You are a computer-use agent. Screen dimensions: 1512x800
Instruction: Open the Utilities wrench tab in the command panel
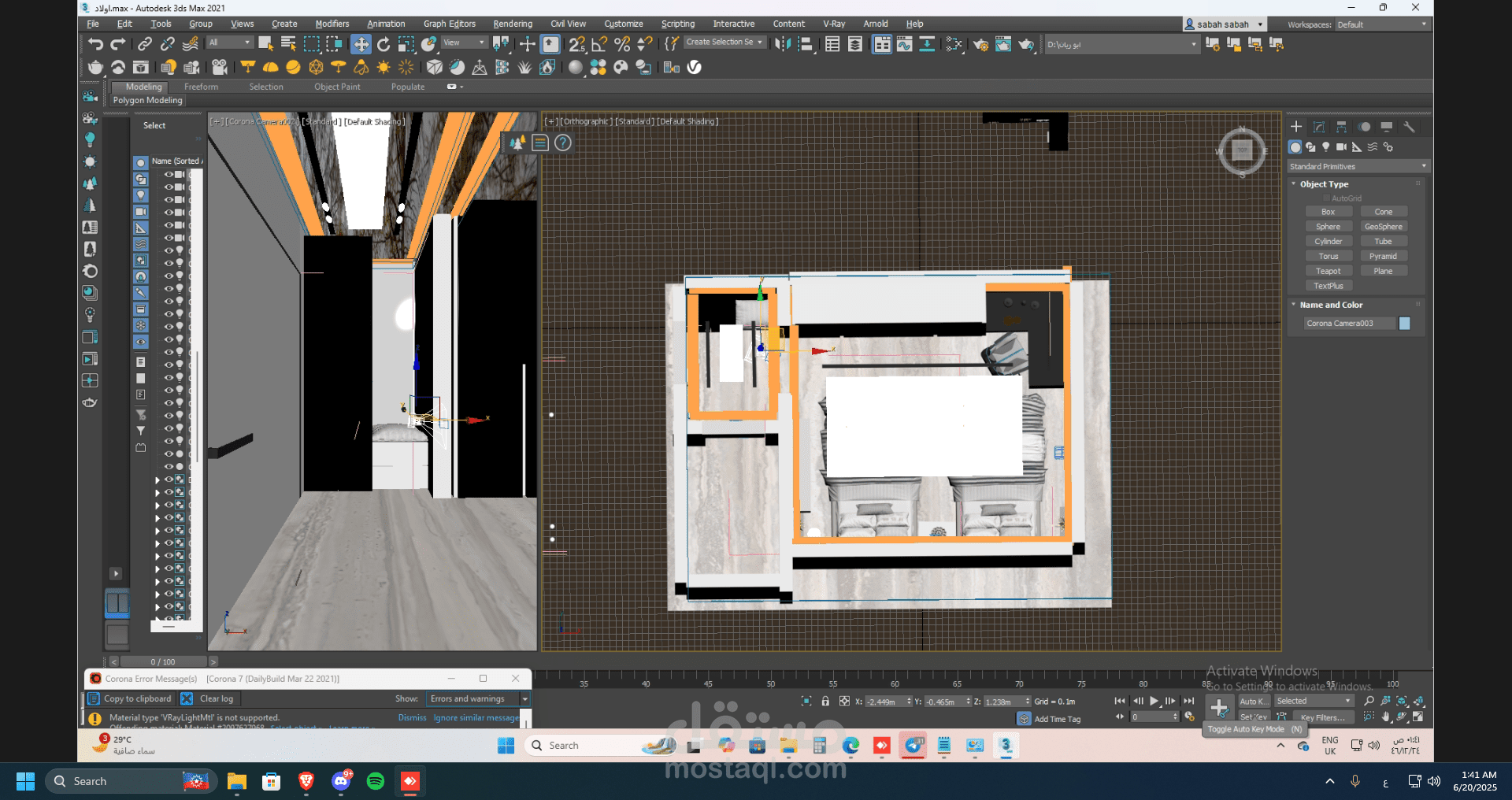click(1410, 127)
